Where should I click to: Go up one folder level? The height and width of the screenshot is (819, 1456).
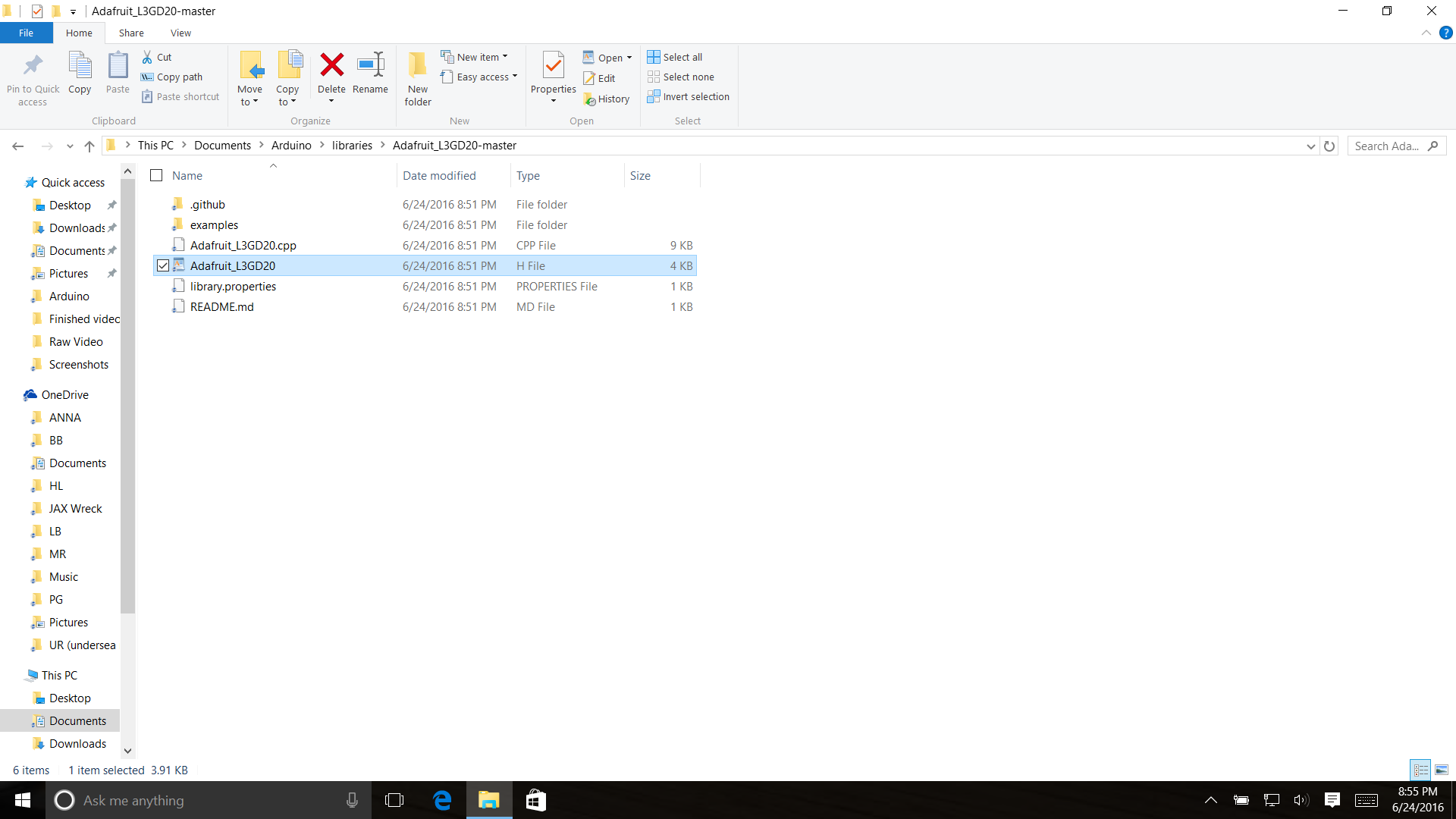coord(89,146)
